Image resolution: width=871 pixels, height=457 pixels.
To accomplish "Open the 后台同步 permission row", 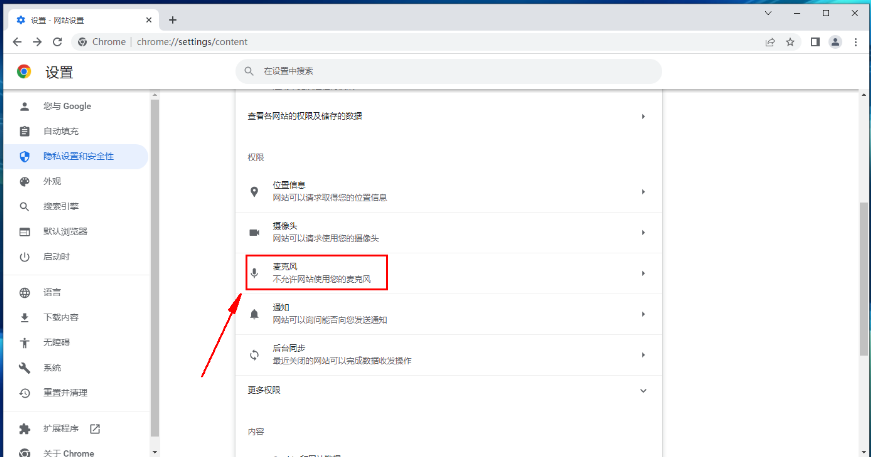I will coord(449,355).
